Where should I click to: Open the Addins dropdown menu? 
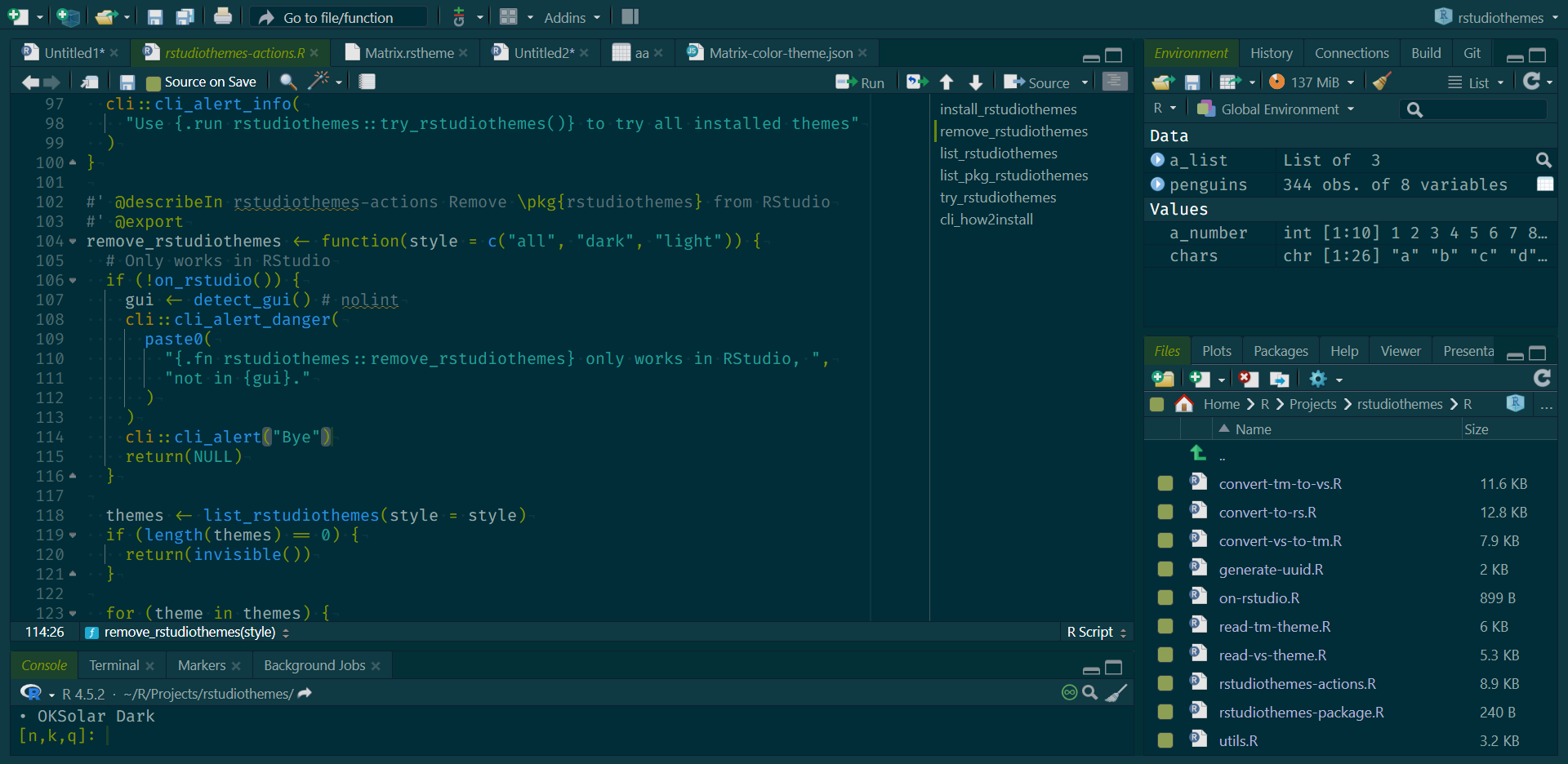click(x=572, y=17)
